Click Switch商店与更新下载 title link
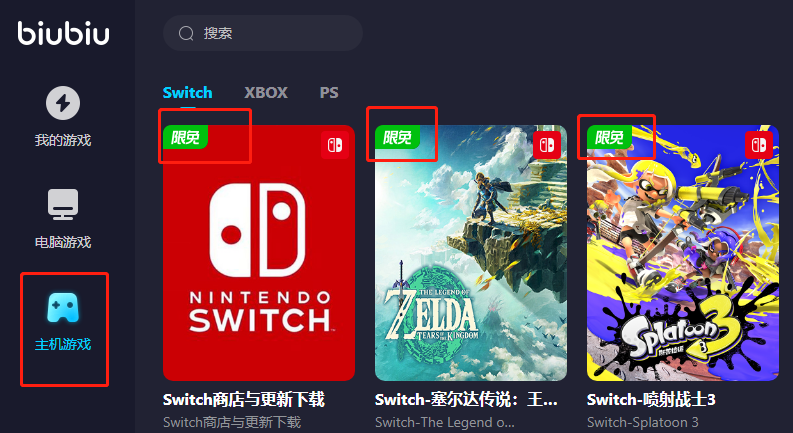The height and width of the screenshot is (433, 793). [x=244, y=400]
